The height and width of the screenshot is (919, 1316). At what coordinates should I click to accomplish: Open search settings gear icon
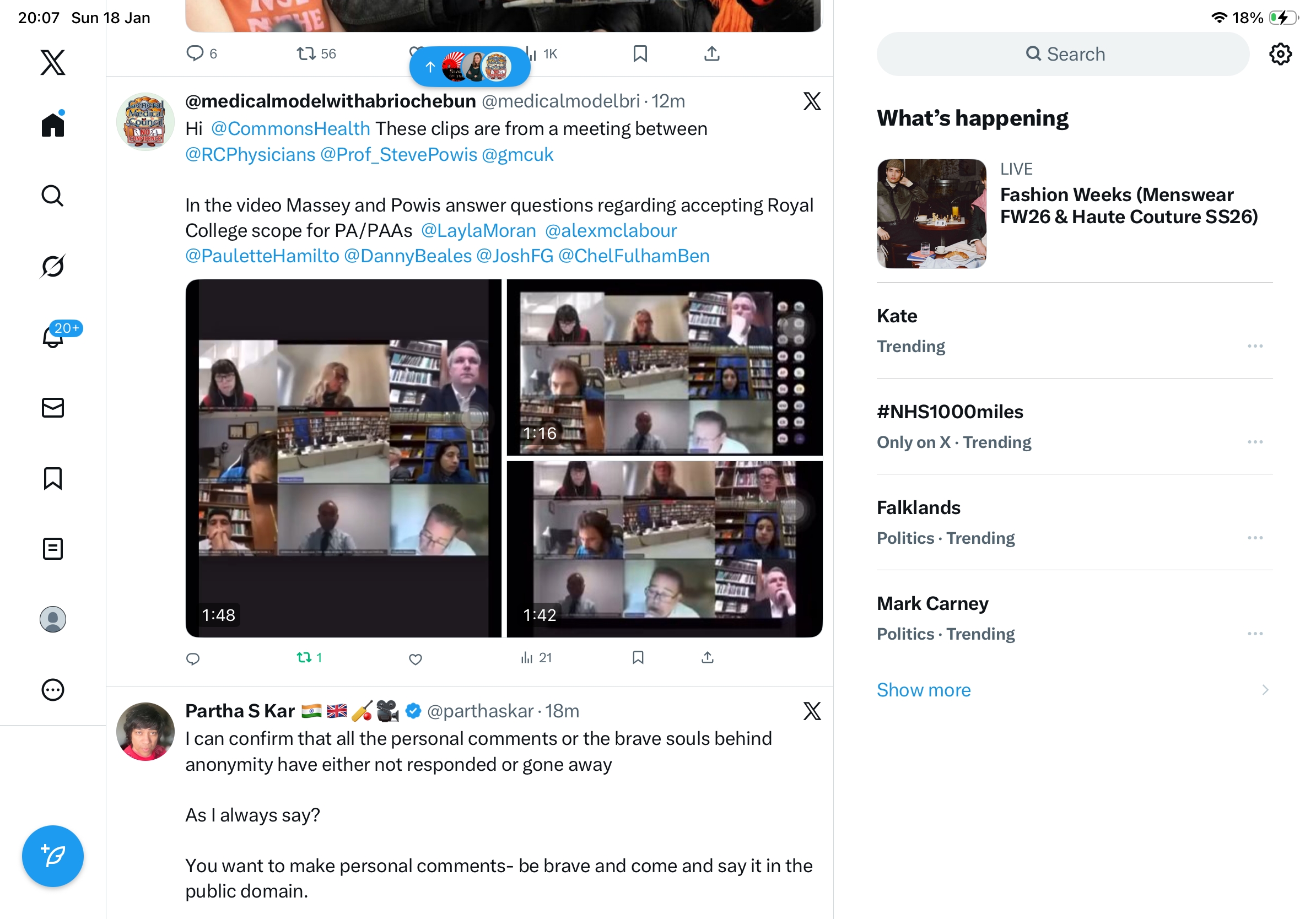pos(1280,55)
